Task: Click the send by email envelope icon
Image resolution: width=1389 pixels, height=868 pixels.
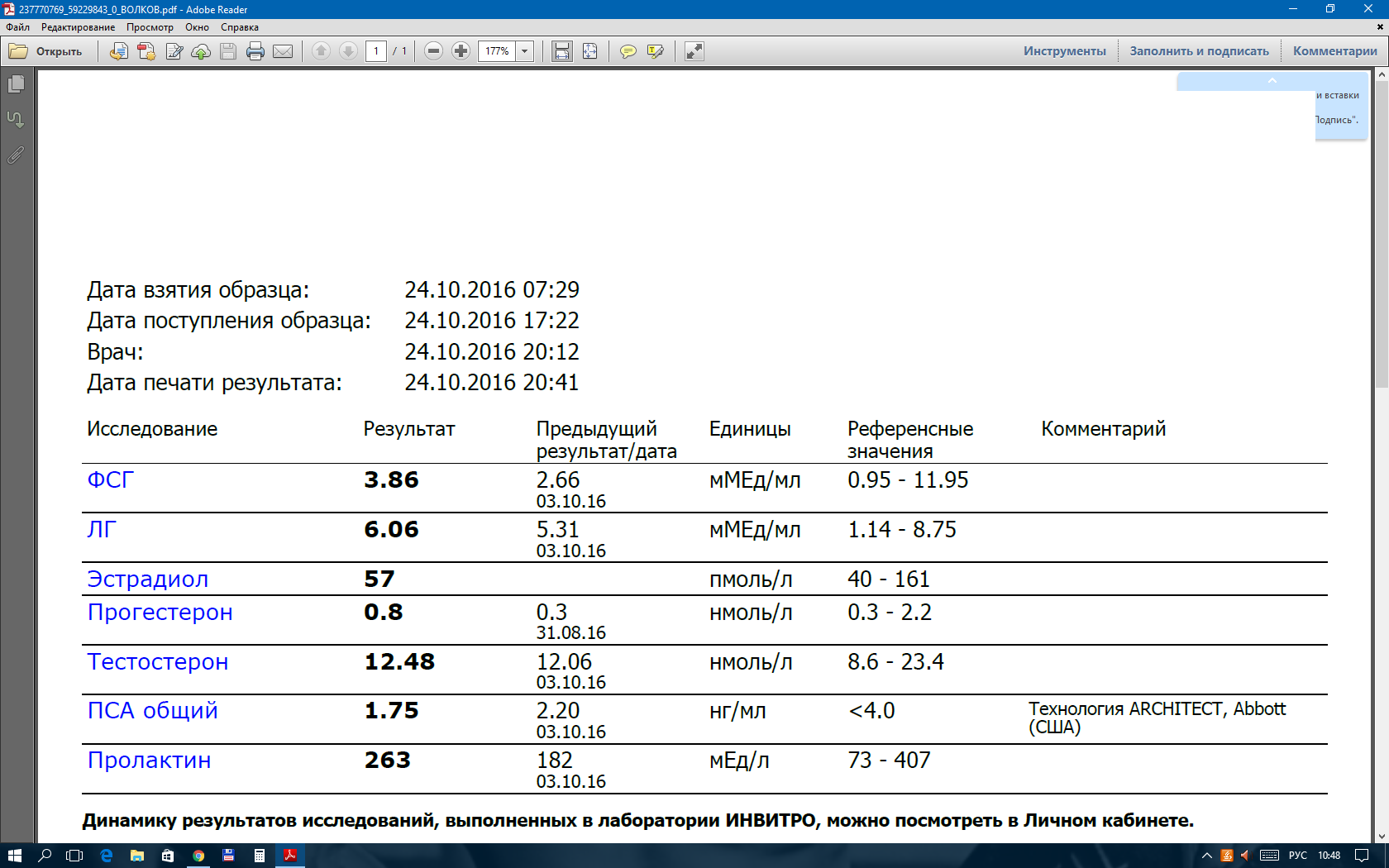Action: pyautogui.click(x=283, y=51)
